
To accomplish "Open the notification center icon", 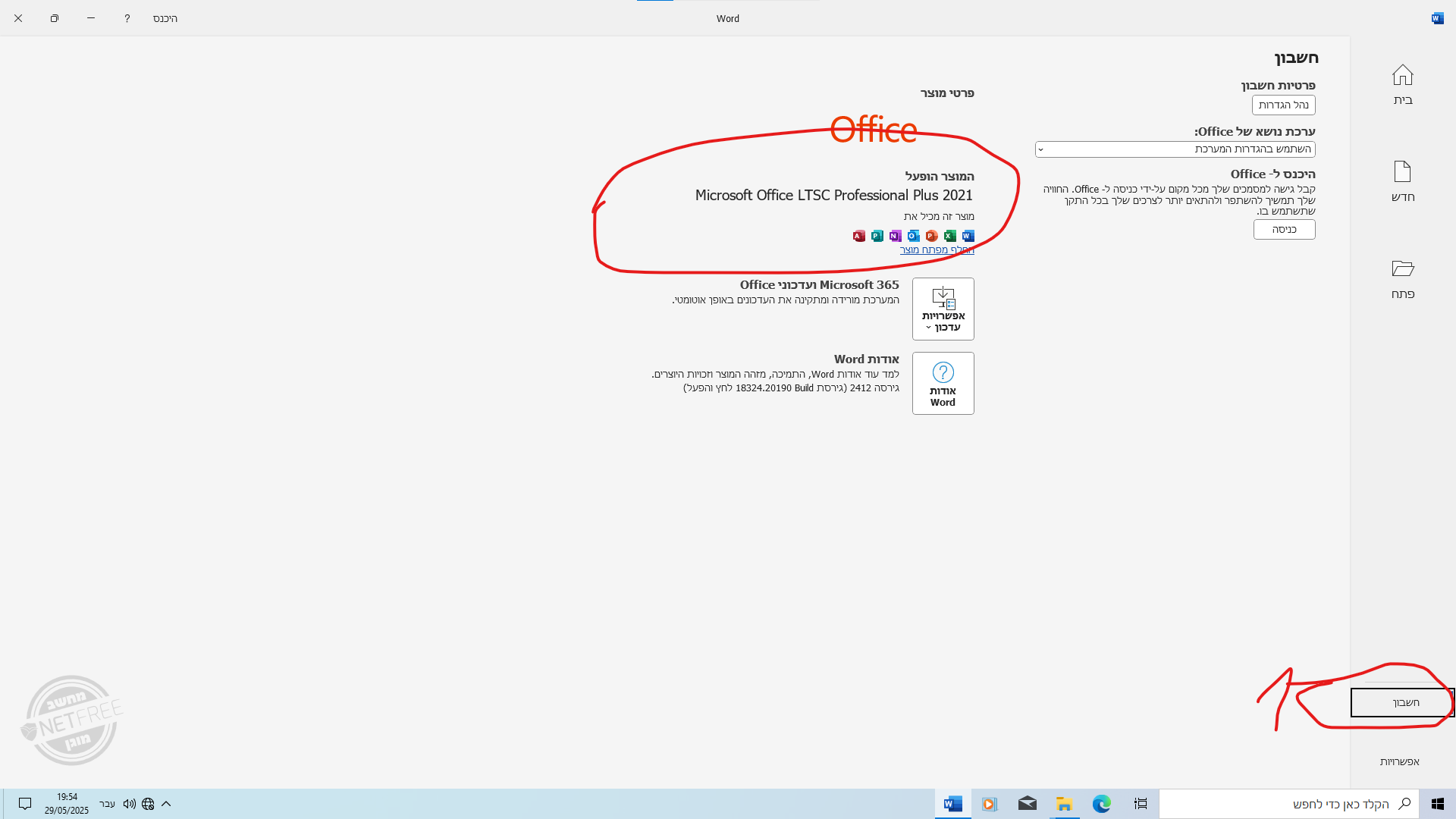I will pos(24,804).
